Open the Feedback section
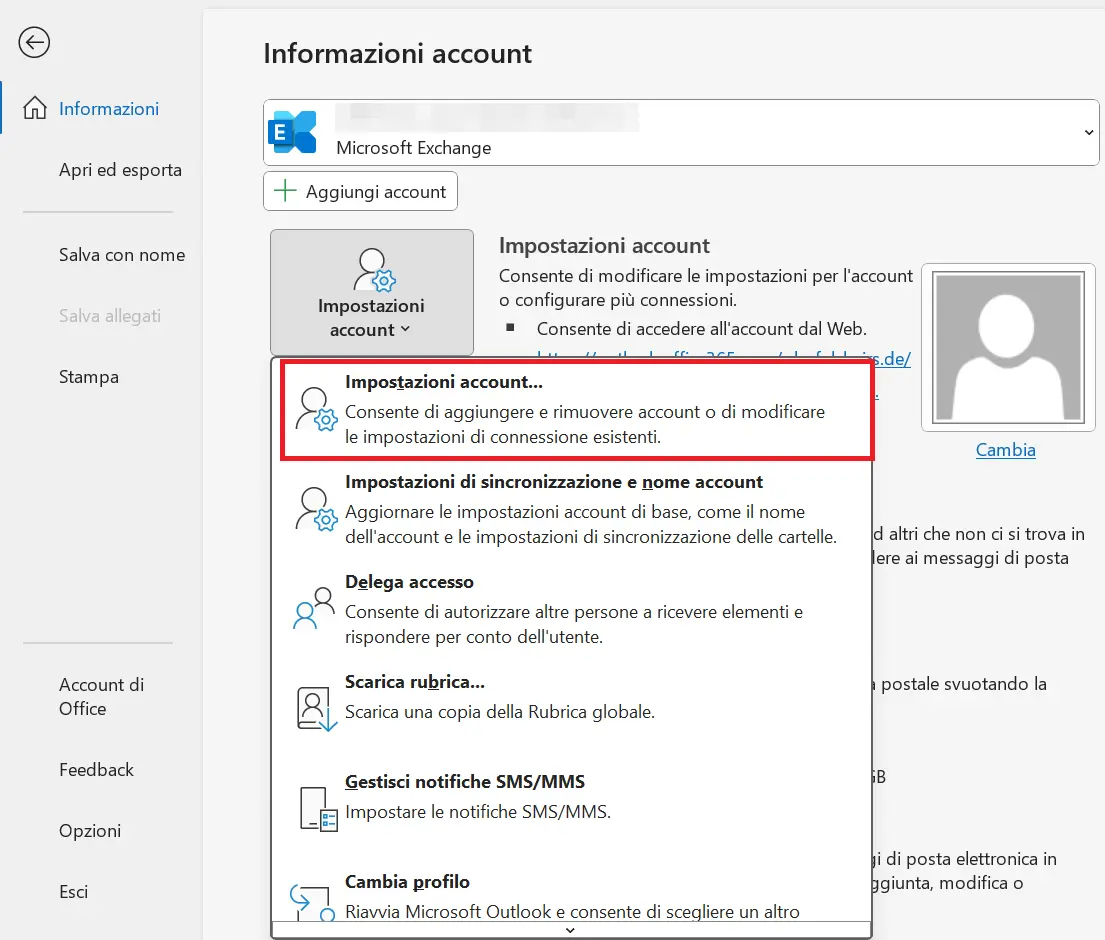The image size is (1105, 940). 97,769
